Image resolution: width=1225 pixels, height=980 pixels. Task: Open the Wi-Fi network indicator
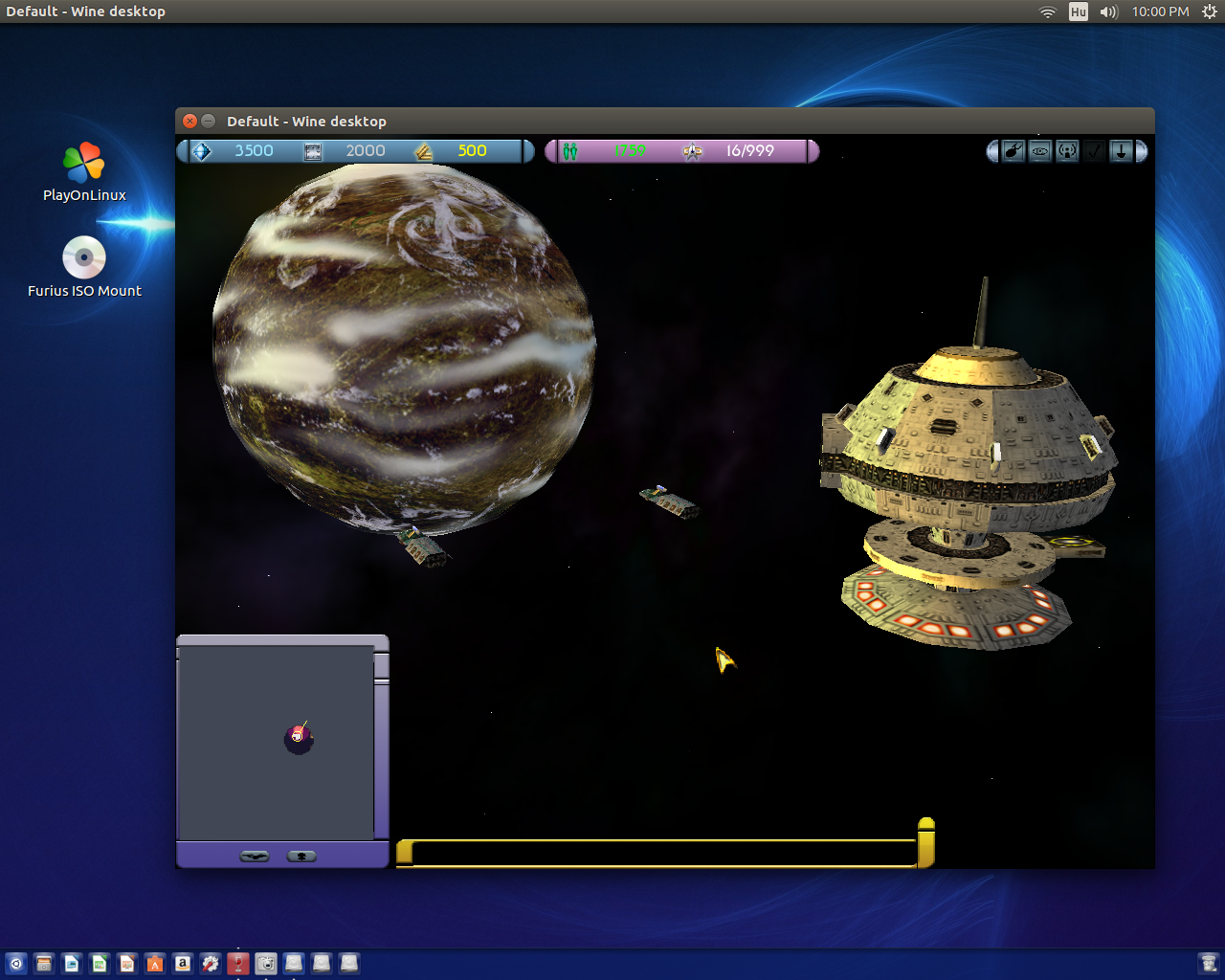[1048, 11]
